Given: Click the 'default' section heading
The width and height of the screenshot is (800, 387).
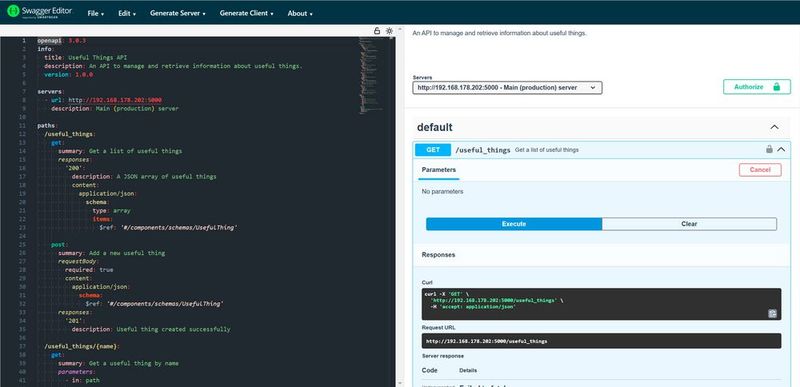Looking at the screenshot, I should 435,127.
